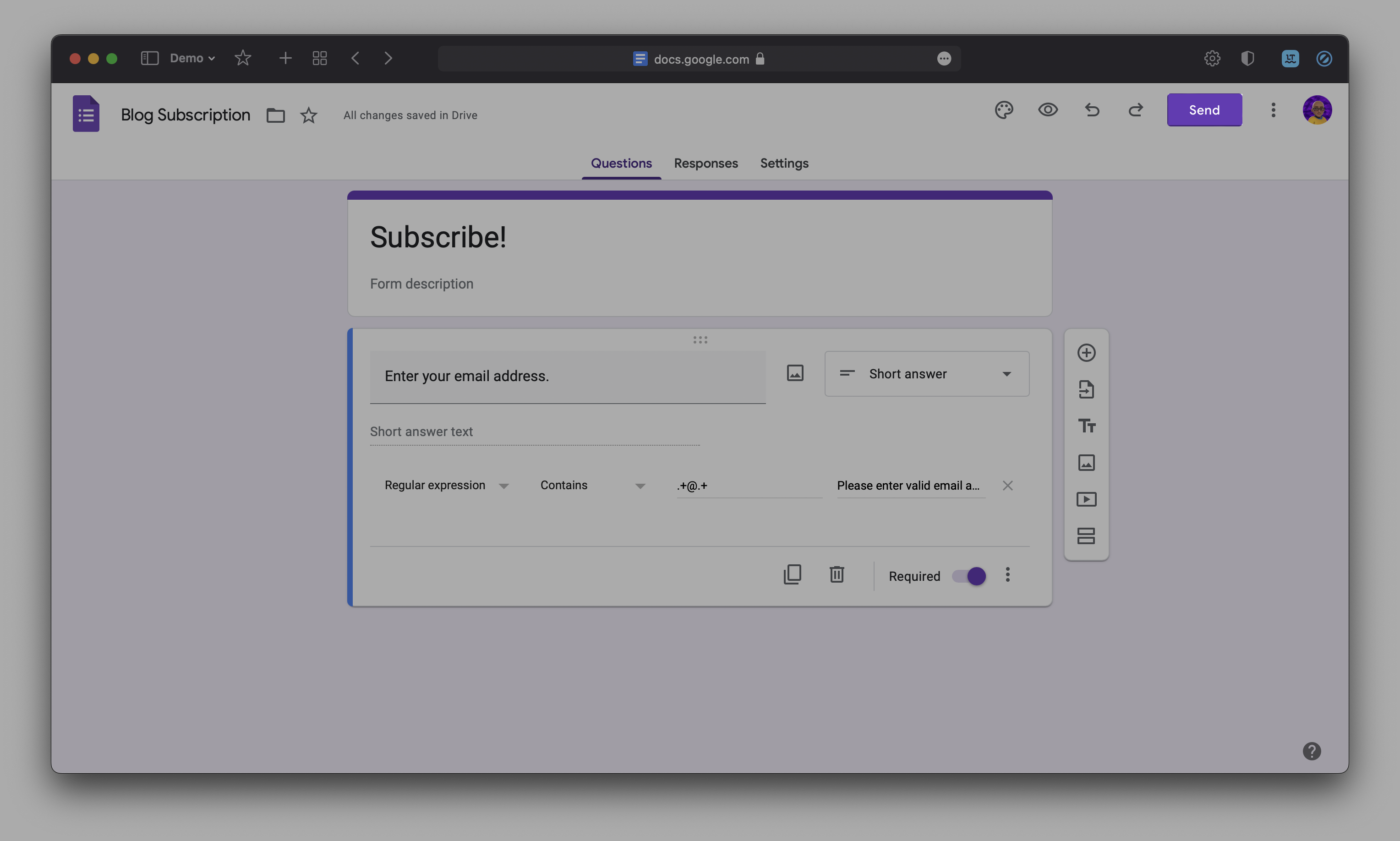Delete the question with trash icon
Viewport: 1400px width, 841px height.
(837, 575)
